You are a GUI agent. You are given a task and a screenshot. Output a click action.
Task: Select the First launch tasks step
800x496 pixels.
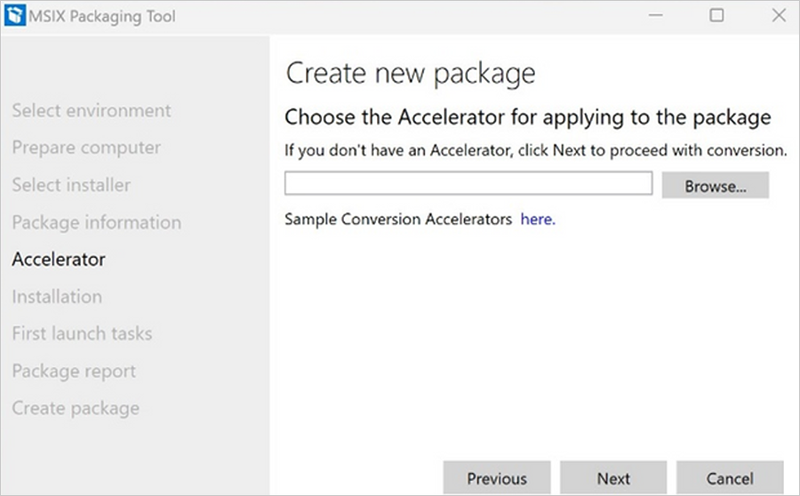(82, 333)
